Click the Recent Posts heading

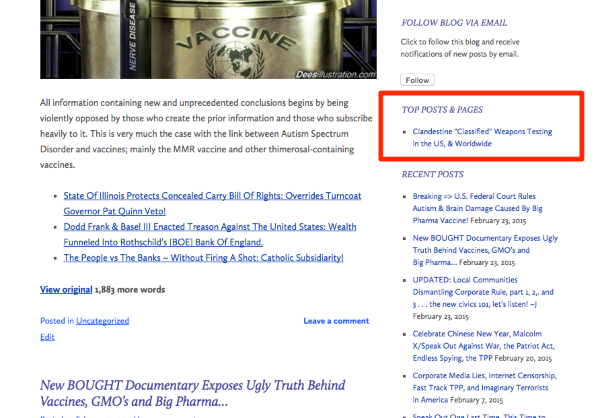432,175
